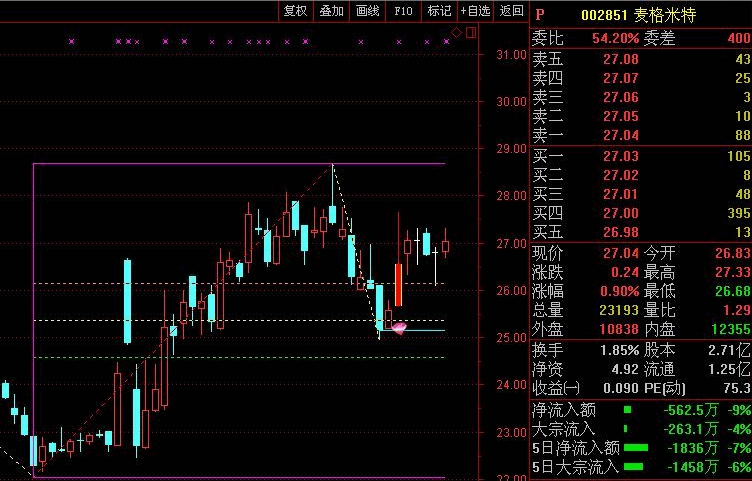Viewport: 752px width, 481px height.
Task: Go back with the 返回 button
Action: [511, 11]
